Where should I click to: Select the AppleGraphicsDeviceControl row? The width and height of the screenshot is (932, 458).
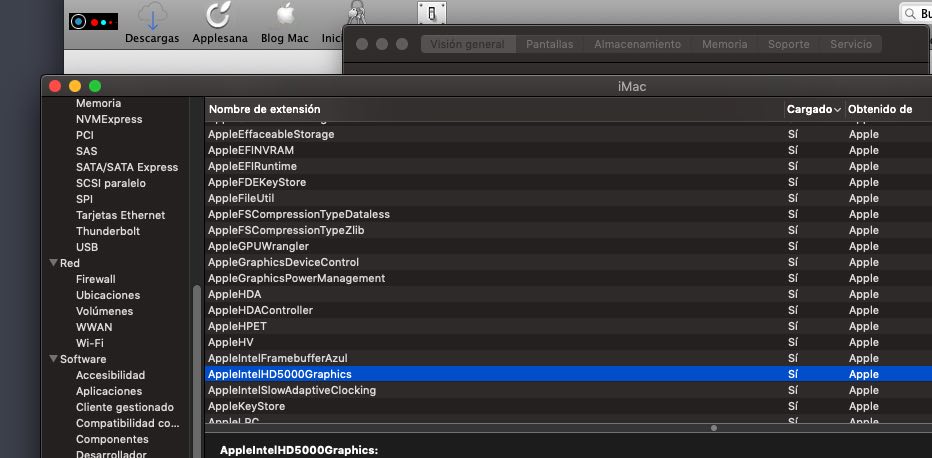(568, 263)
